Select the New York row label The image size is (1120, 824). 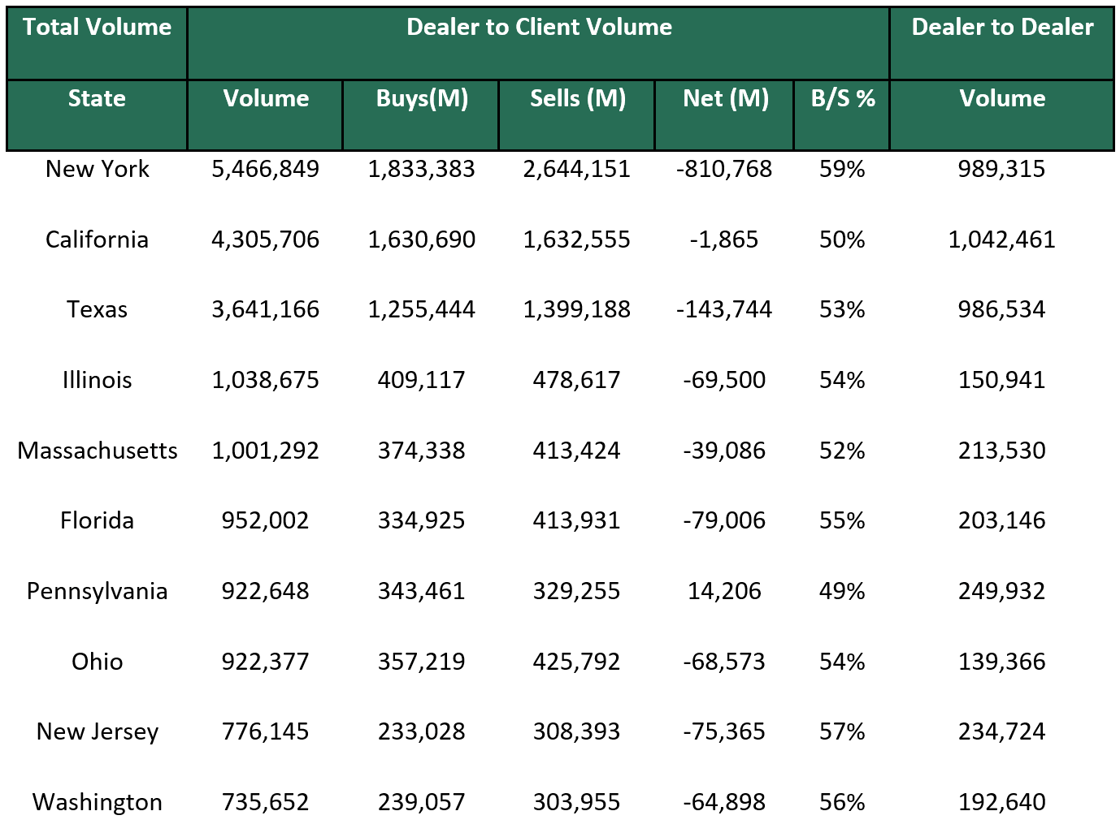[96, 169]
